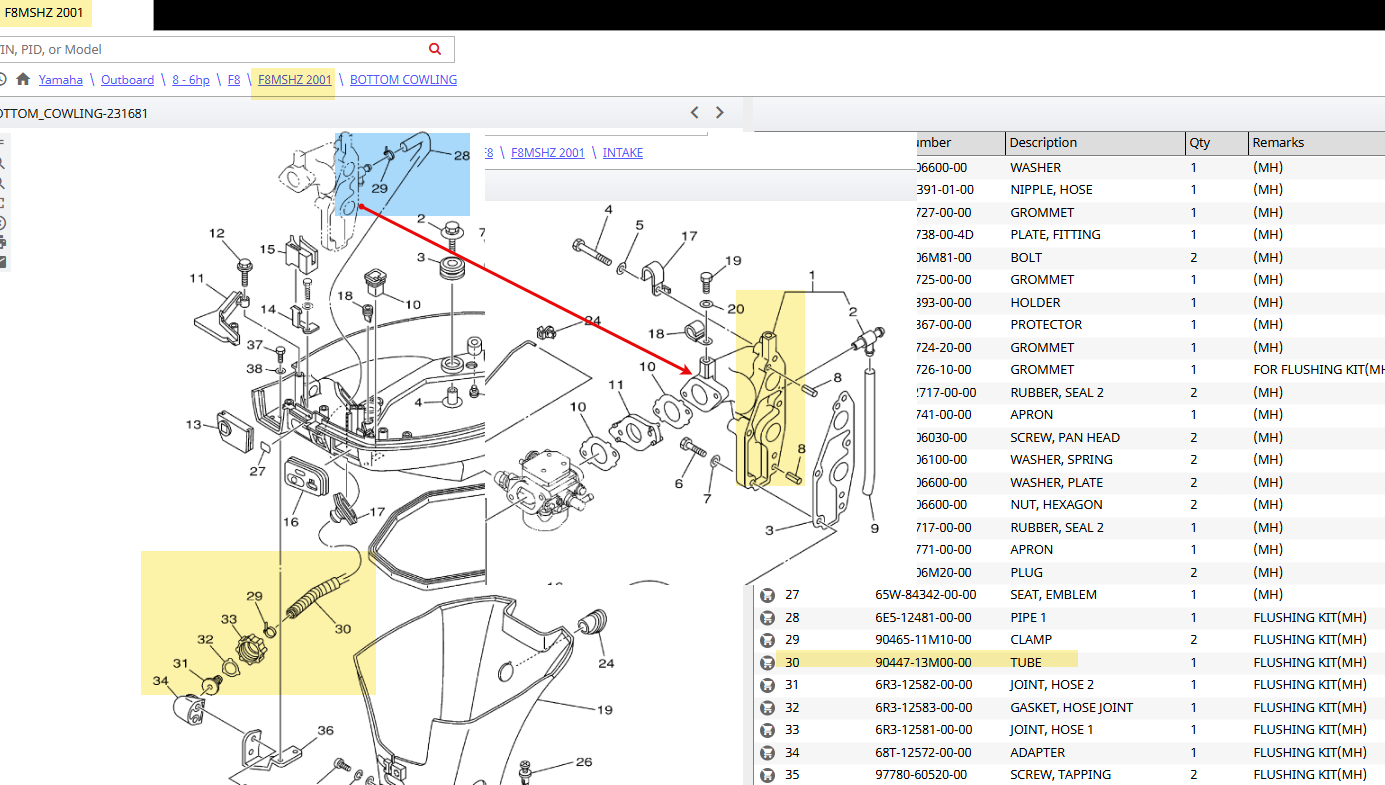Select callout number 36 in the diagram
This screenshot has height=785, width=1385.
coord(325,730)
